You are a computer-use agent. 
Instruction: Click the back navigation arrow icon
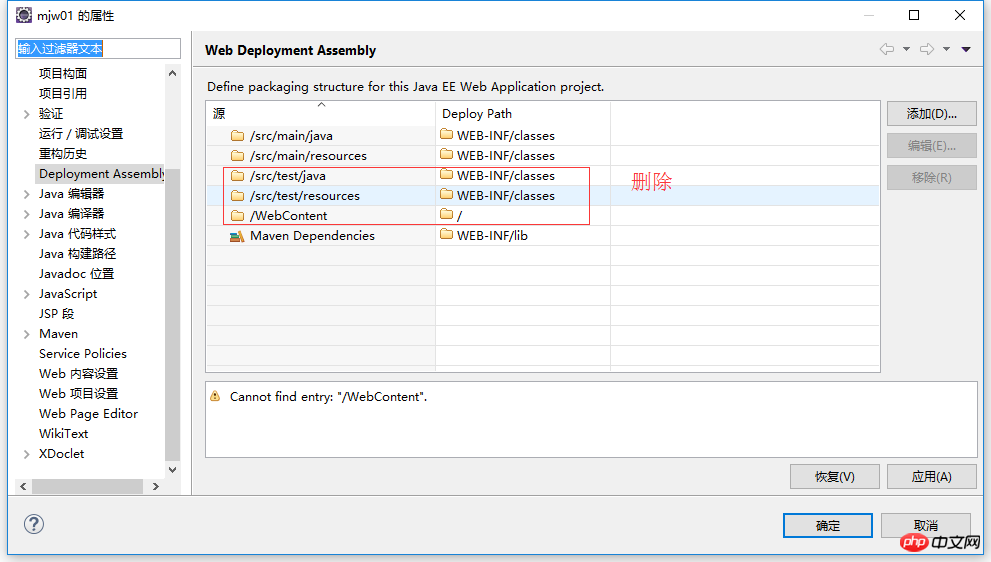click(886, 49)
